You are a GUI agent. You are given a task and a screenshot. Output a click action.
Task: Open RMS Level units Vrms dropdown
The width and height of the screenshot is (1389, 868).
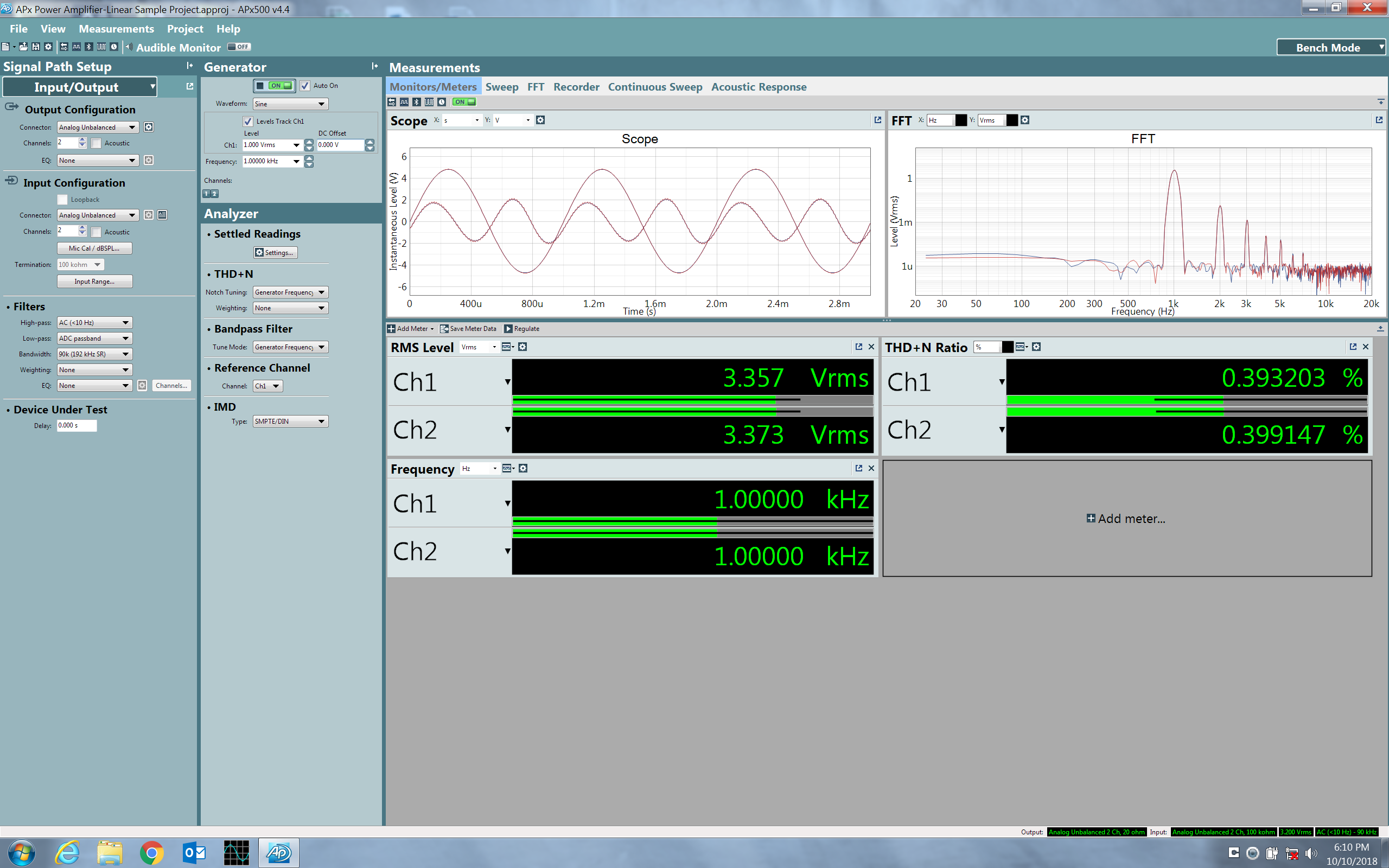[479, 347]
